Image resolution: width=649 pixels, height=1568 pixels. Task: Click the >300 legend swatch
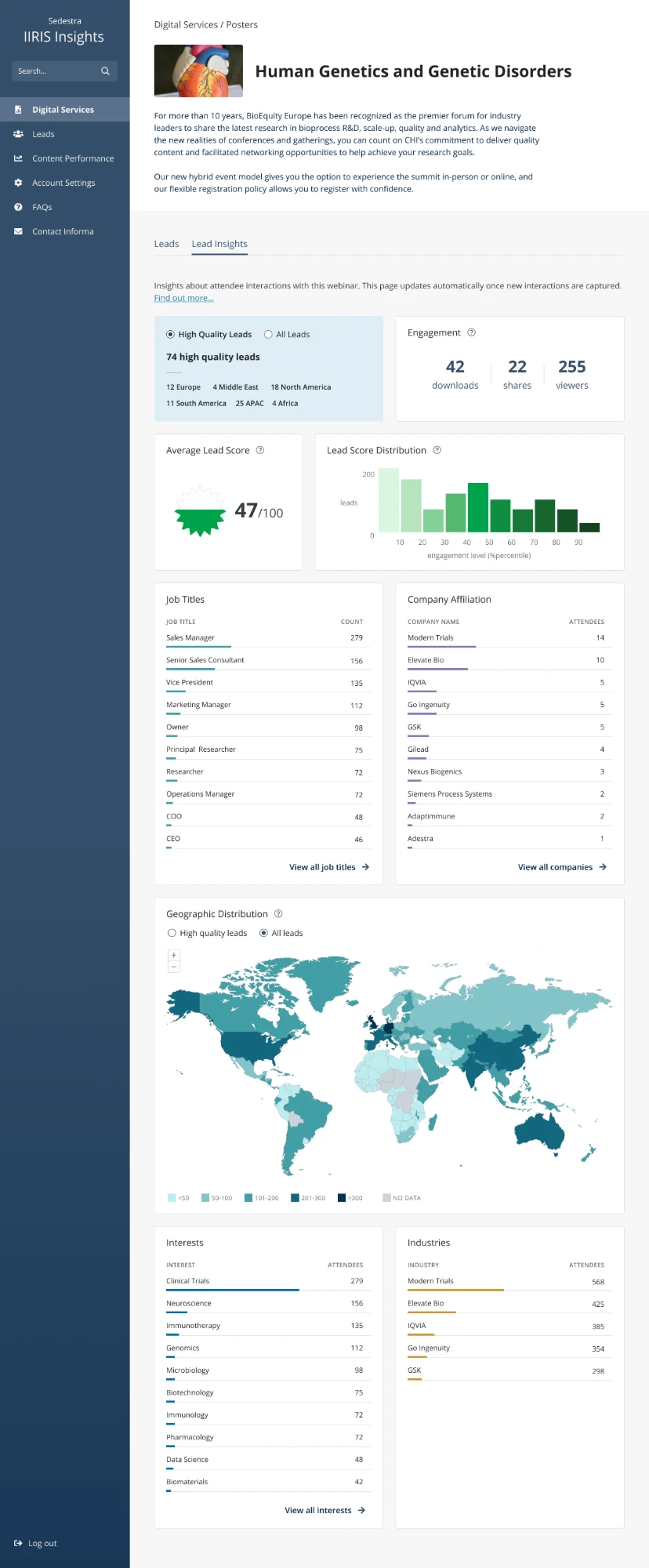click(x=342, y=1198)
